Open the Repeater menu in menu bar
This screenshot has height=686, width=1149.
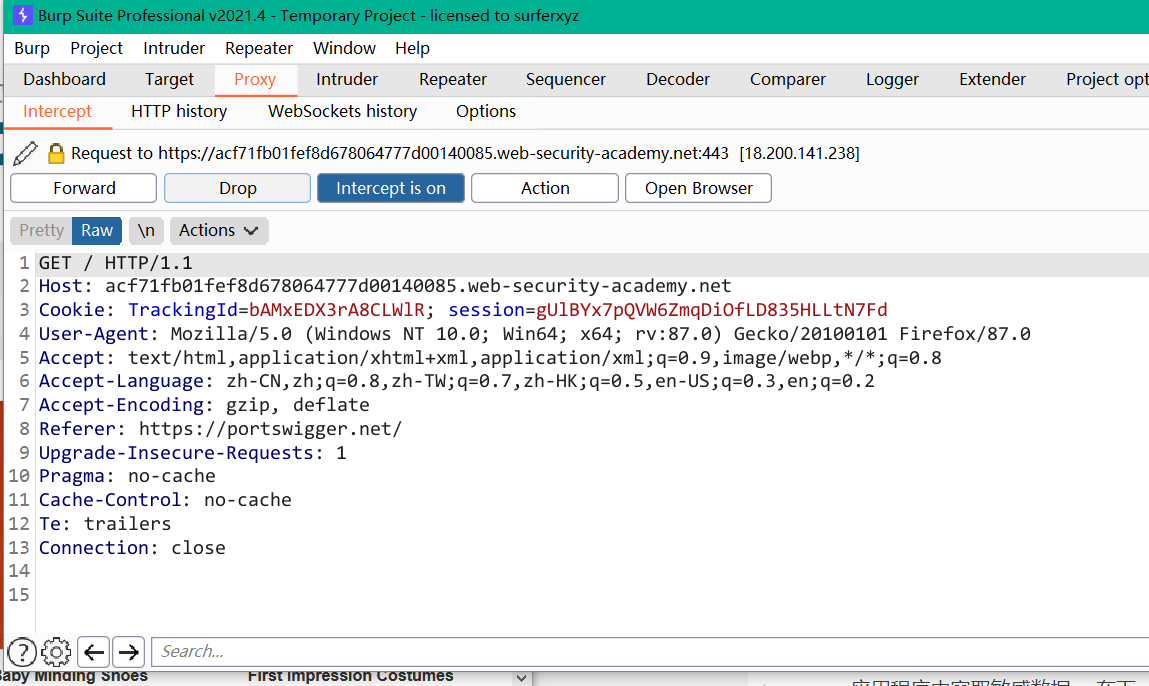tap(259, 48)
